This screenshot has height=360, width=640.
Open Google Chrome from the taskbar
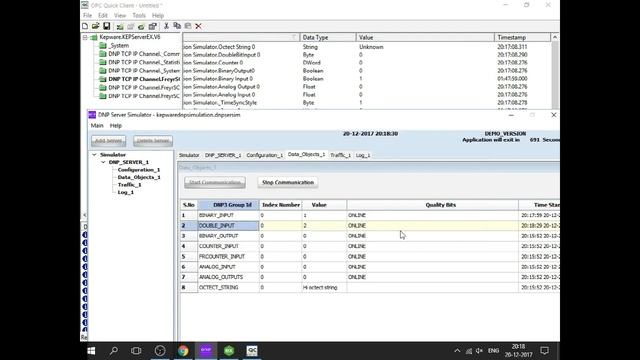[183, 351]
